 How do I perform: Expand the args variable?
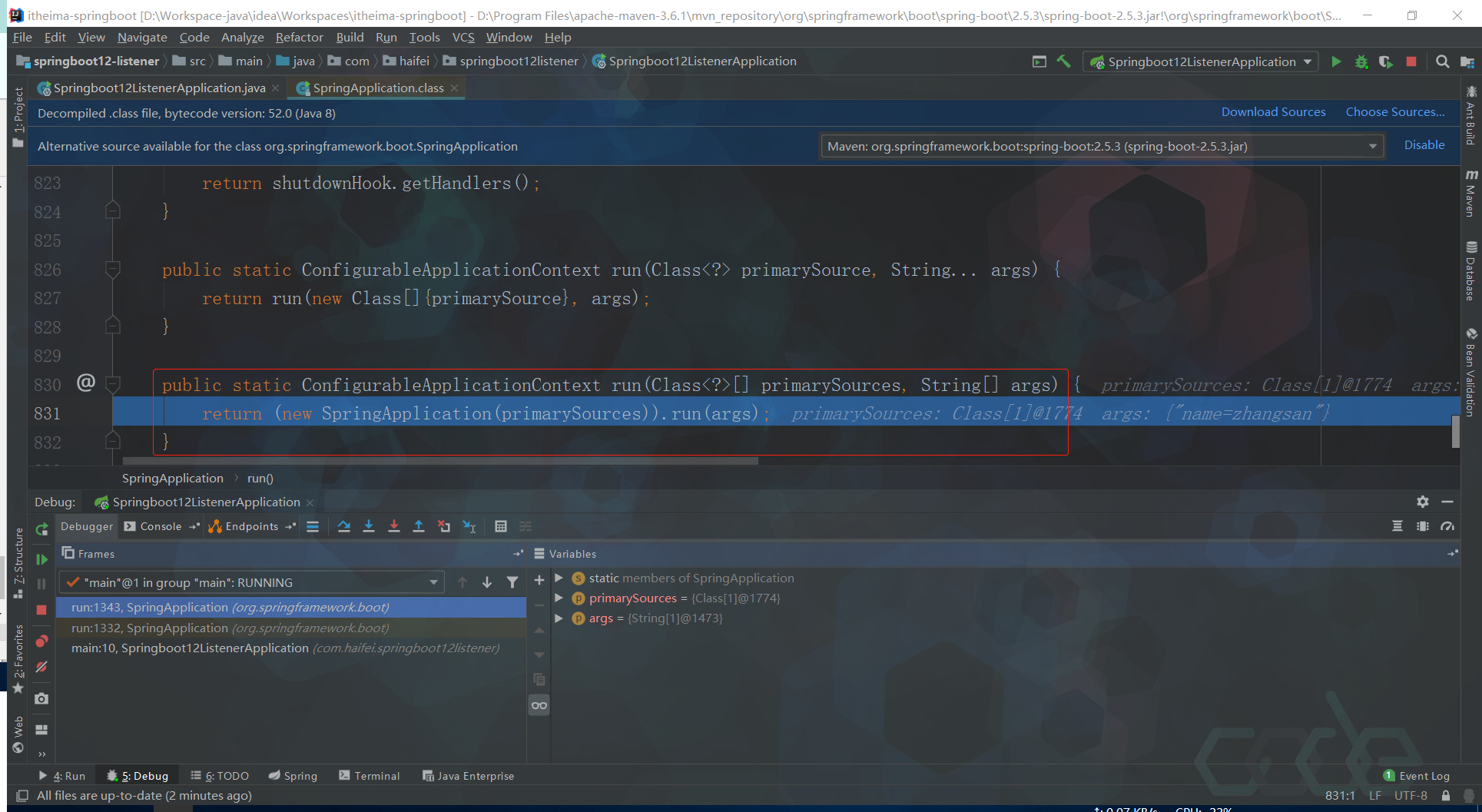point(559,618)
